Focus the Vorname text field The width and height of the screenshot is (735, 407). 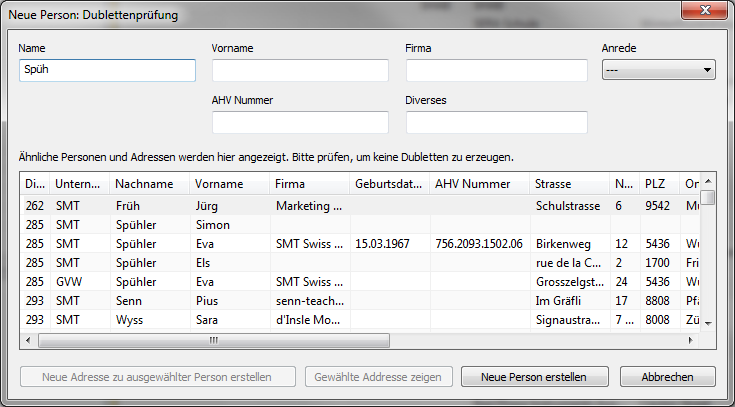click(x=300, y=70)
